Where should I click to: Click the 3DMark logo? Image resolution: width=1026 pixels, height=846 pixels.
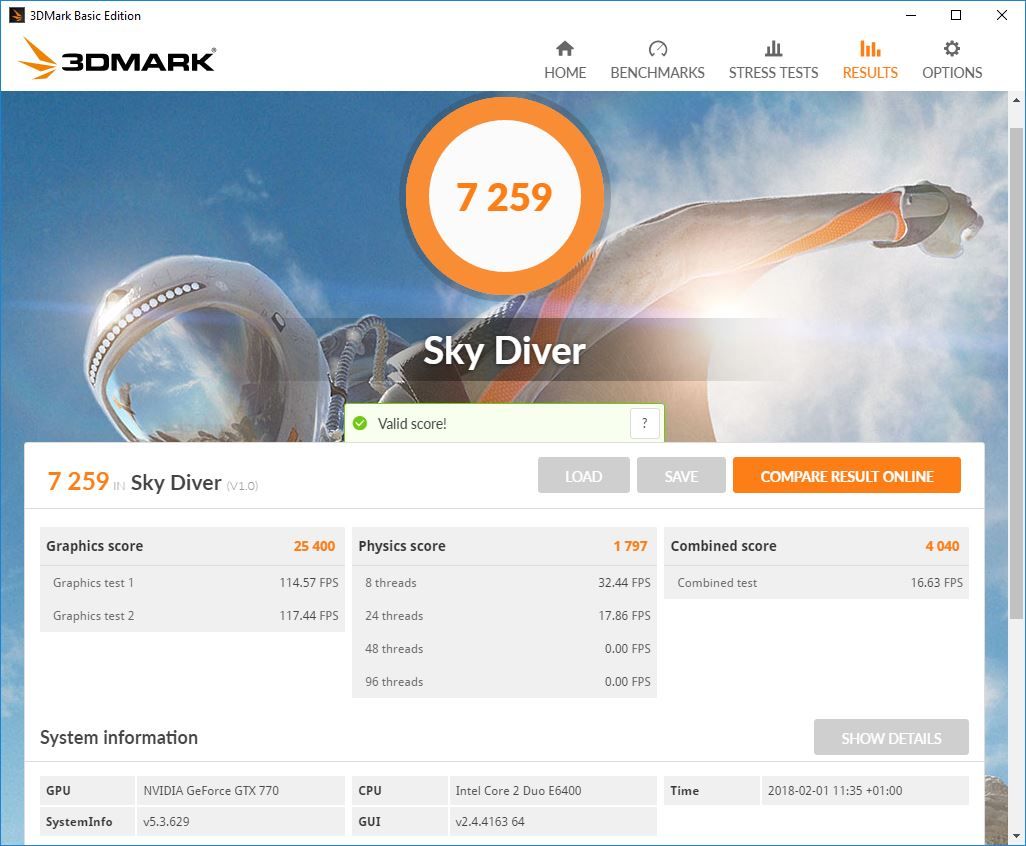coord(117,60)
